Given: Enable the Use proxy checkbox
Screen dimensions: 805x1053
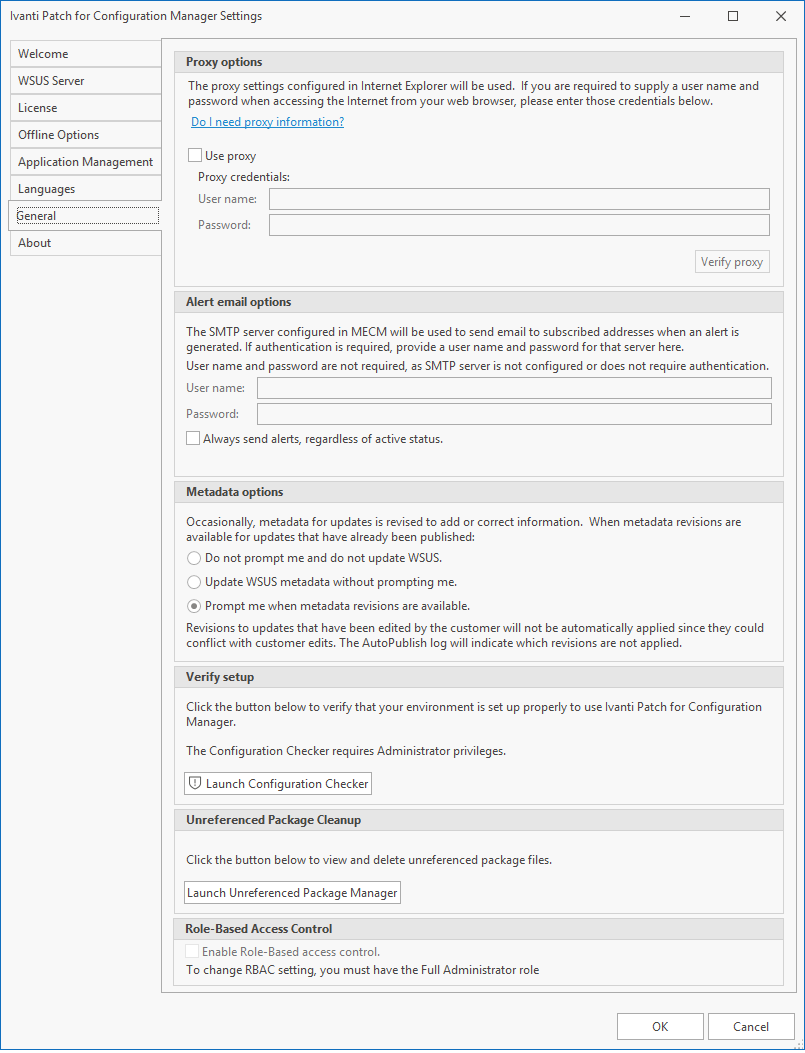Looking at the screenshot, I should coord(195,156).
